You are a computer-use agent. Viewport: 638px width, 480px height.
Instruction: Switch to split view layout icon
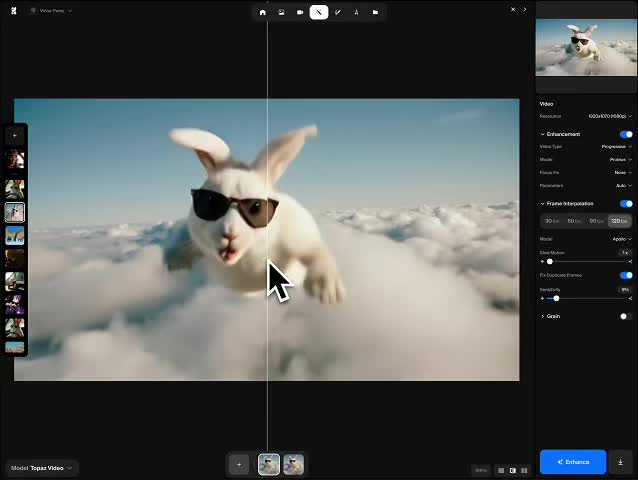pyautogui.click(x=513, y=470)
